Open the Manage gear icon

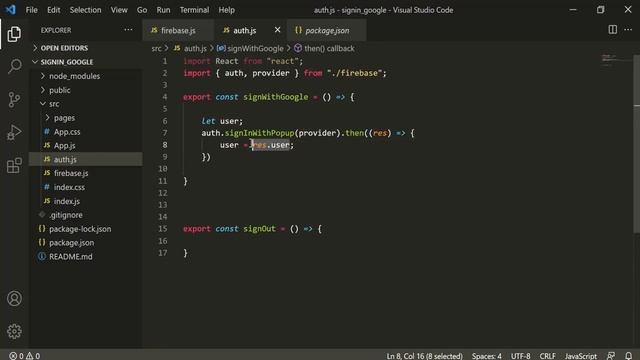14,331
